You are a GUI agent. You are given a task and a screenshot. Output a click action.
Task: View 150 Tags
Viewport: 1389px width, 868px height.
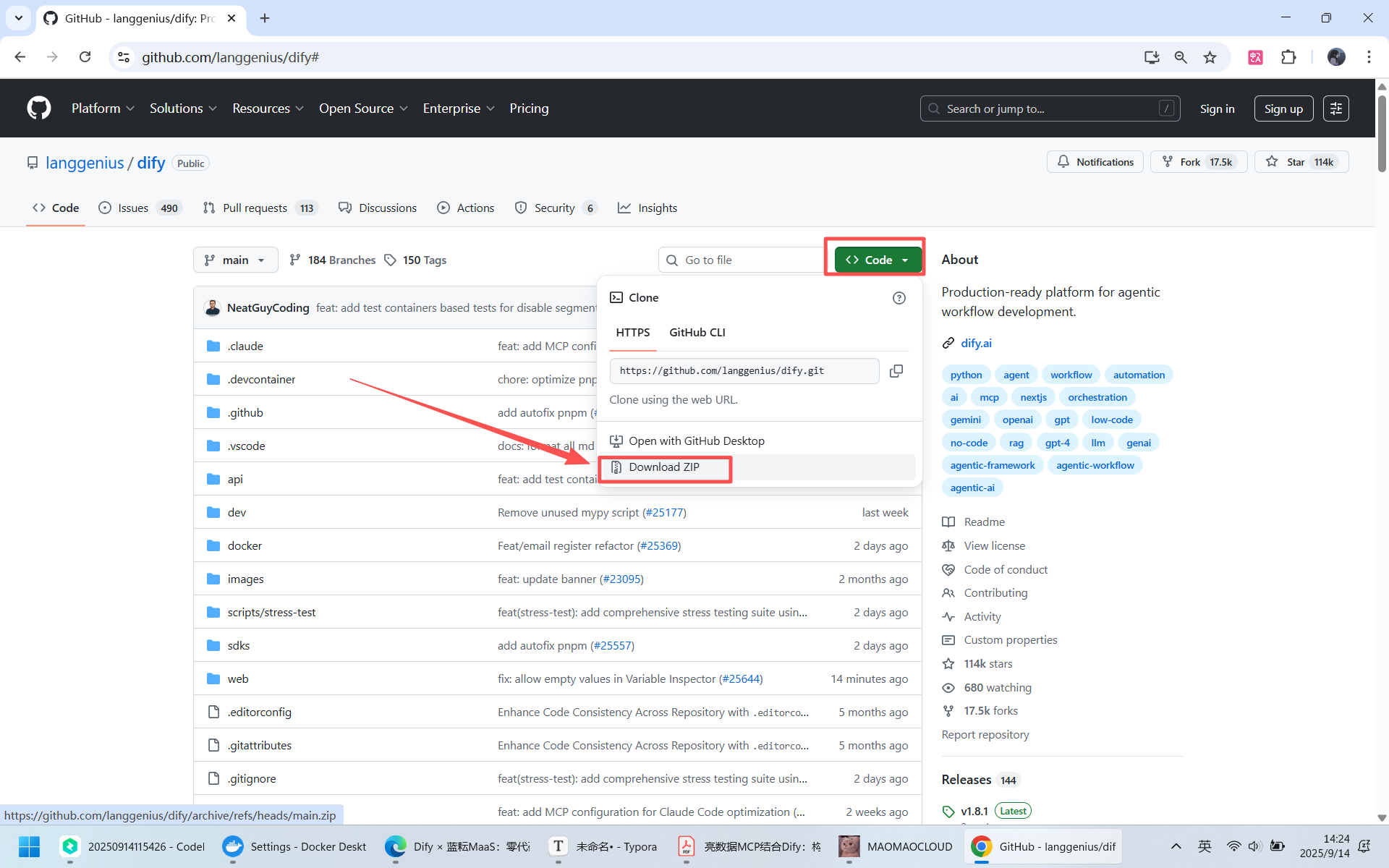click(x=415, y=260)
